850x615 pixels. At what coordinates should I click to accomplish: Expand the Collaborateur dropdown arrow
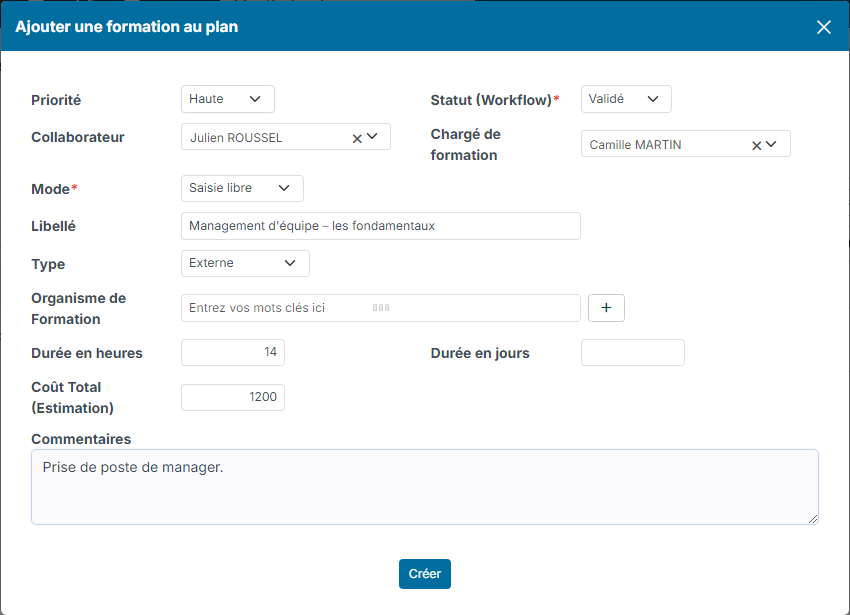(372, 137)
